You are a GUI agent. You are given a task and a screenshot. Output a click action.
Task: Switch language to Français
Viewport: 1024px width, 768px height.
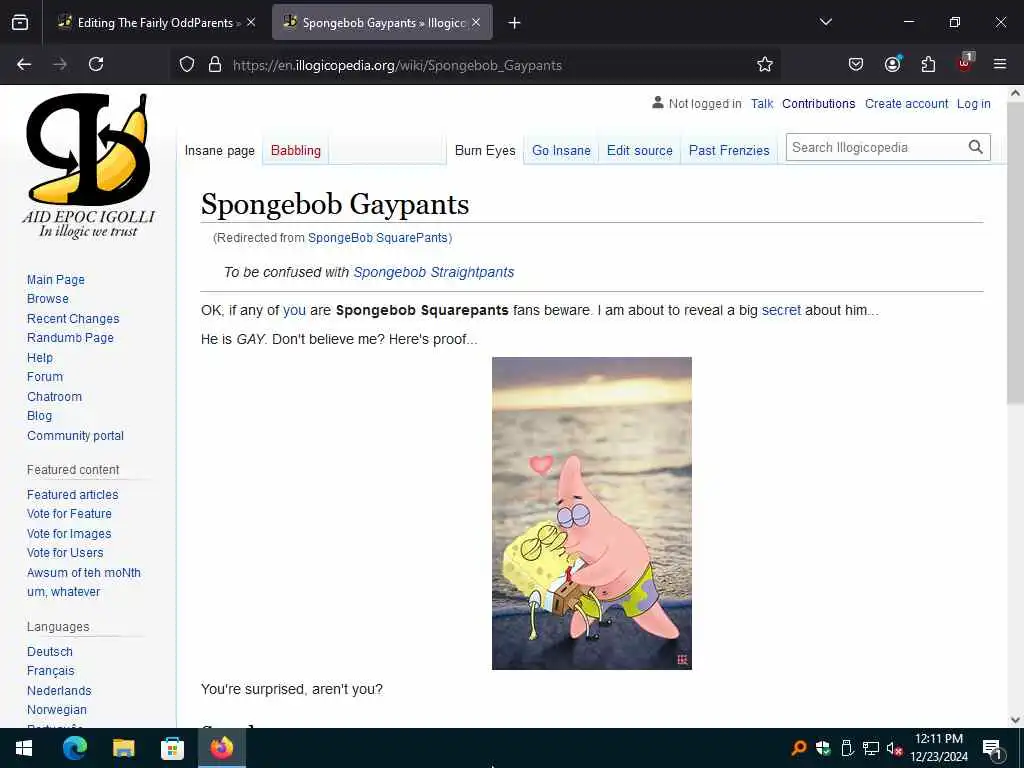[x=50, y=671]
